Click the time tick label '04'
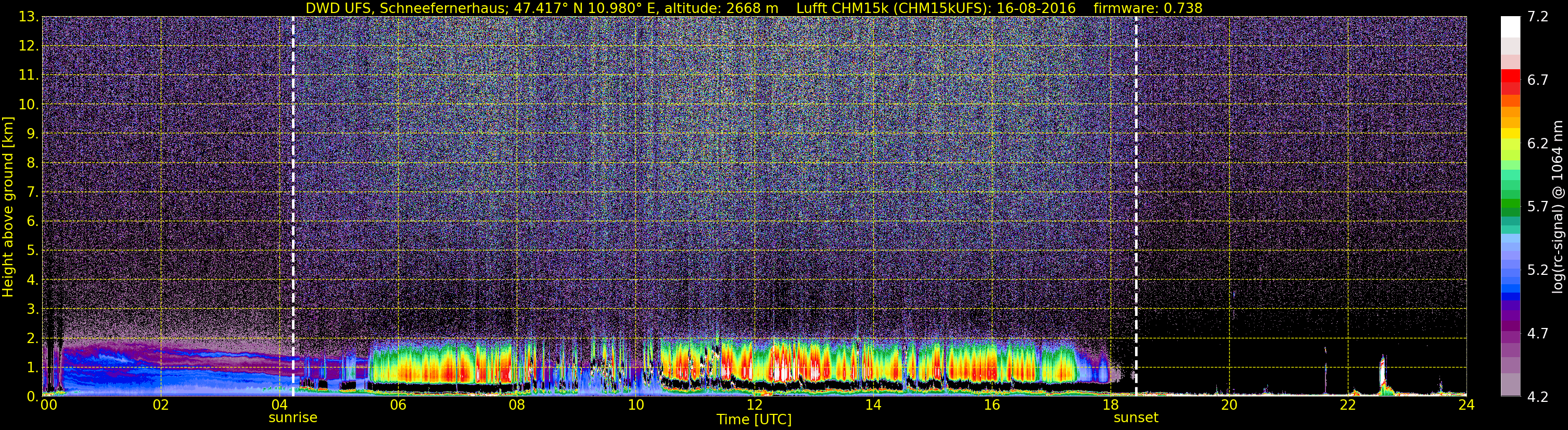 (x=279, y=405)
